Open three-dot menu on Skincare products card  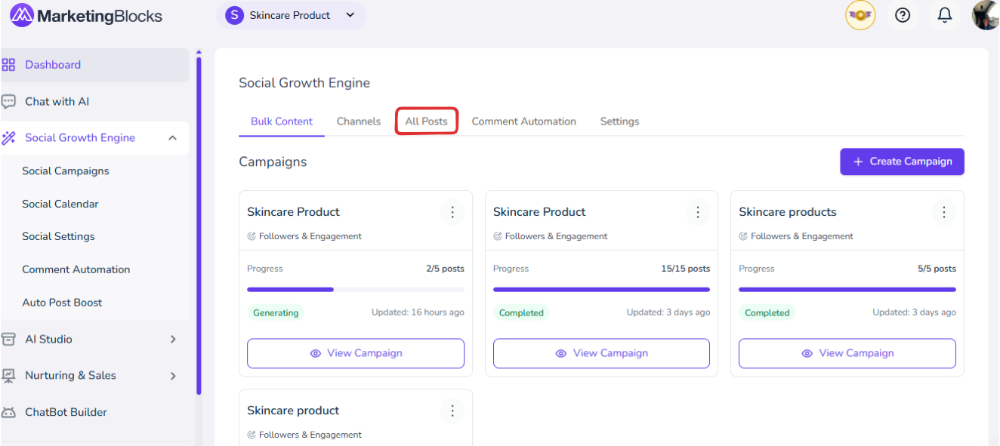point(943,212)
